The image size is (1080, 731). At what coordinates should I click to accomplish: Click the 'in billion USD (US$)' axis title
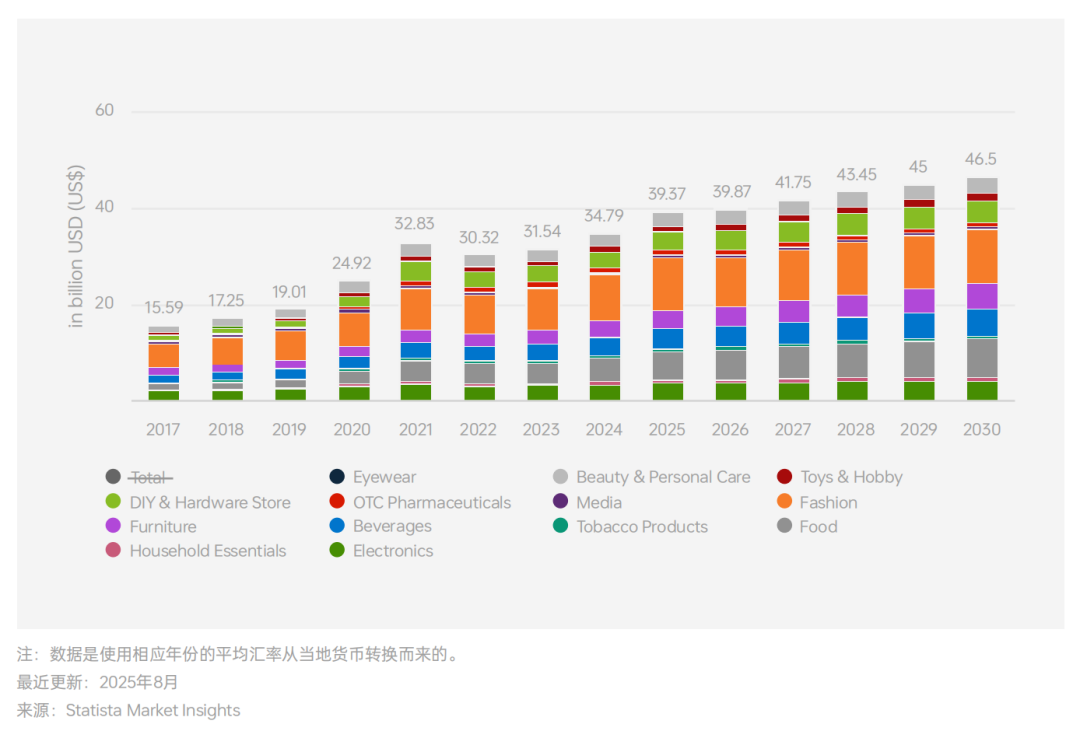click(75, 246)
